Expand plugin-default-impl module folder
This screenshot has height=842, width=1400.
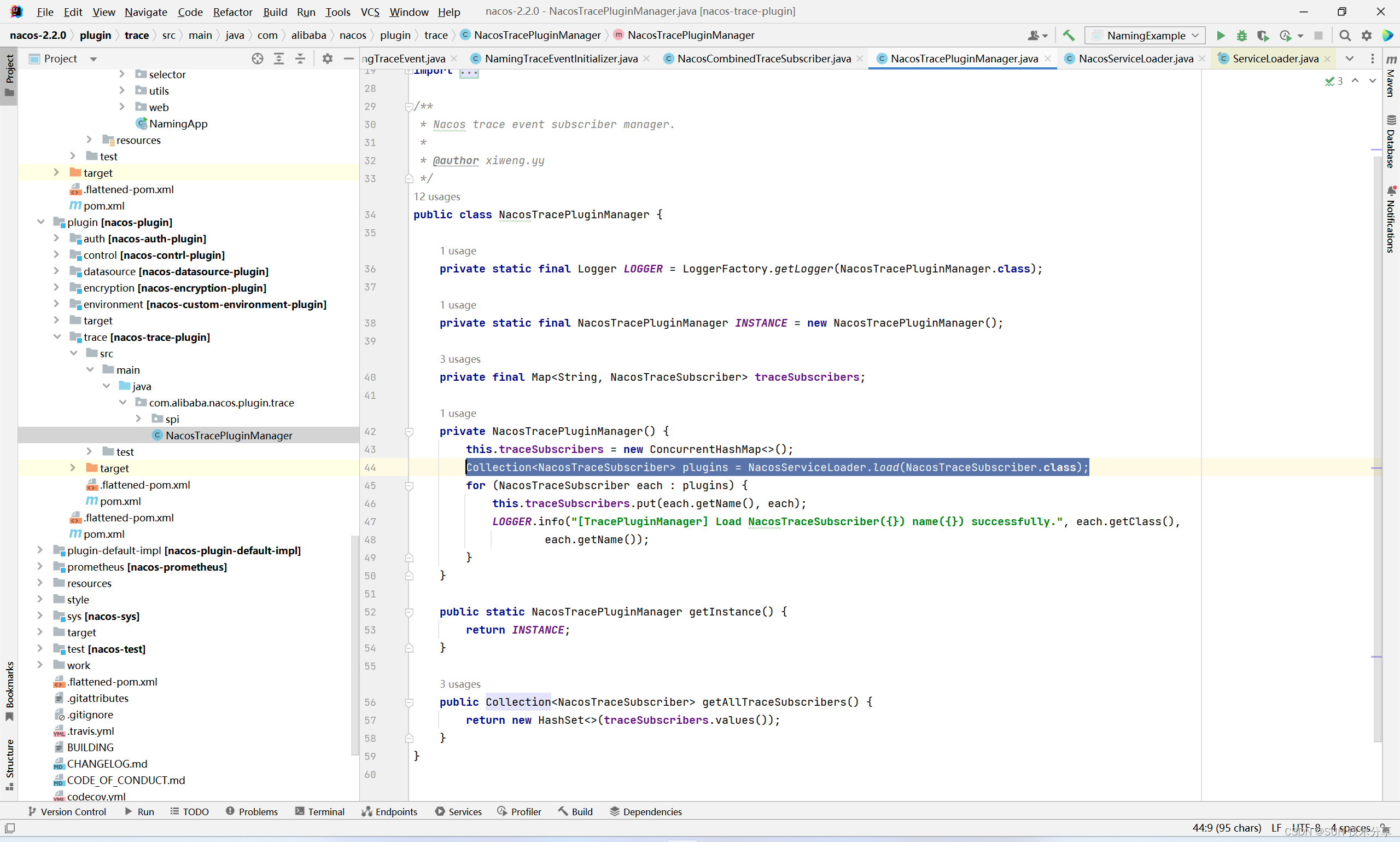40,550
